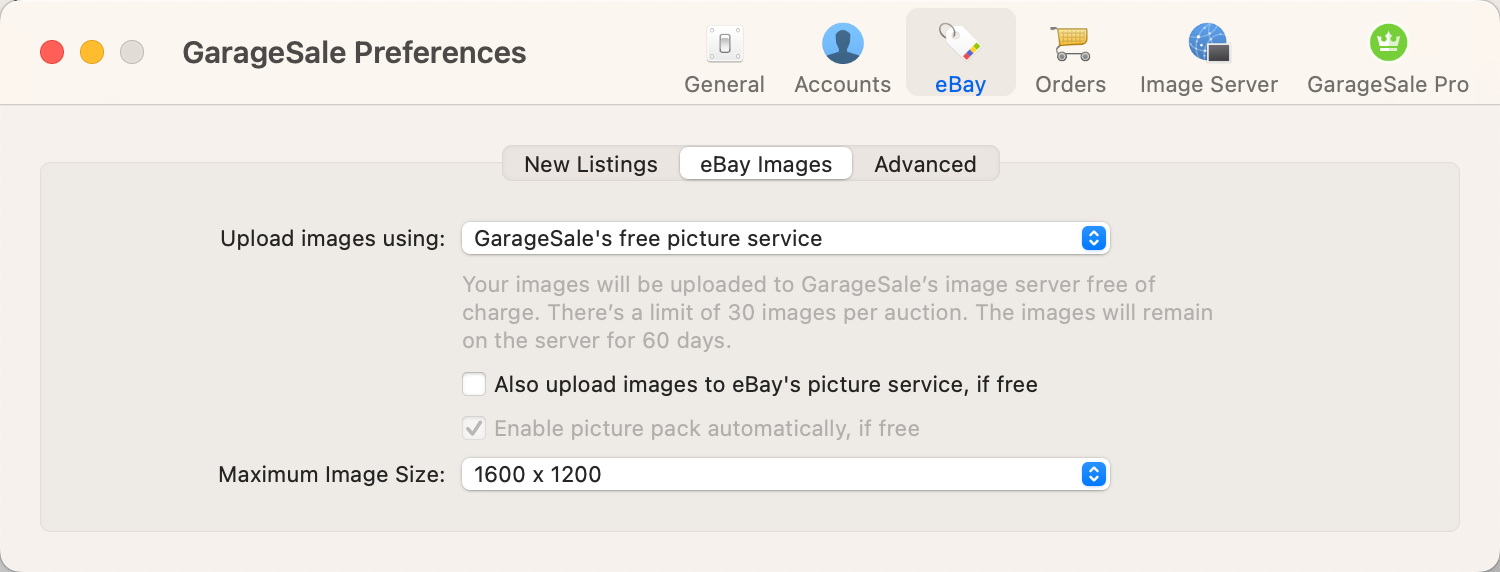Select the eBay Images tab
Image resolution: width=1500 pixels, height=572 pixels.
click(766, 164)
